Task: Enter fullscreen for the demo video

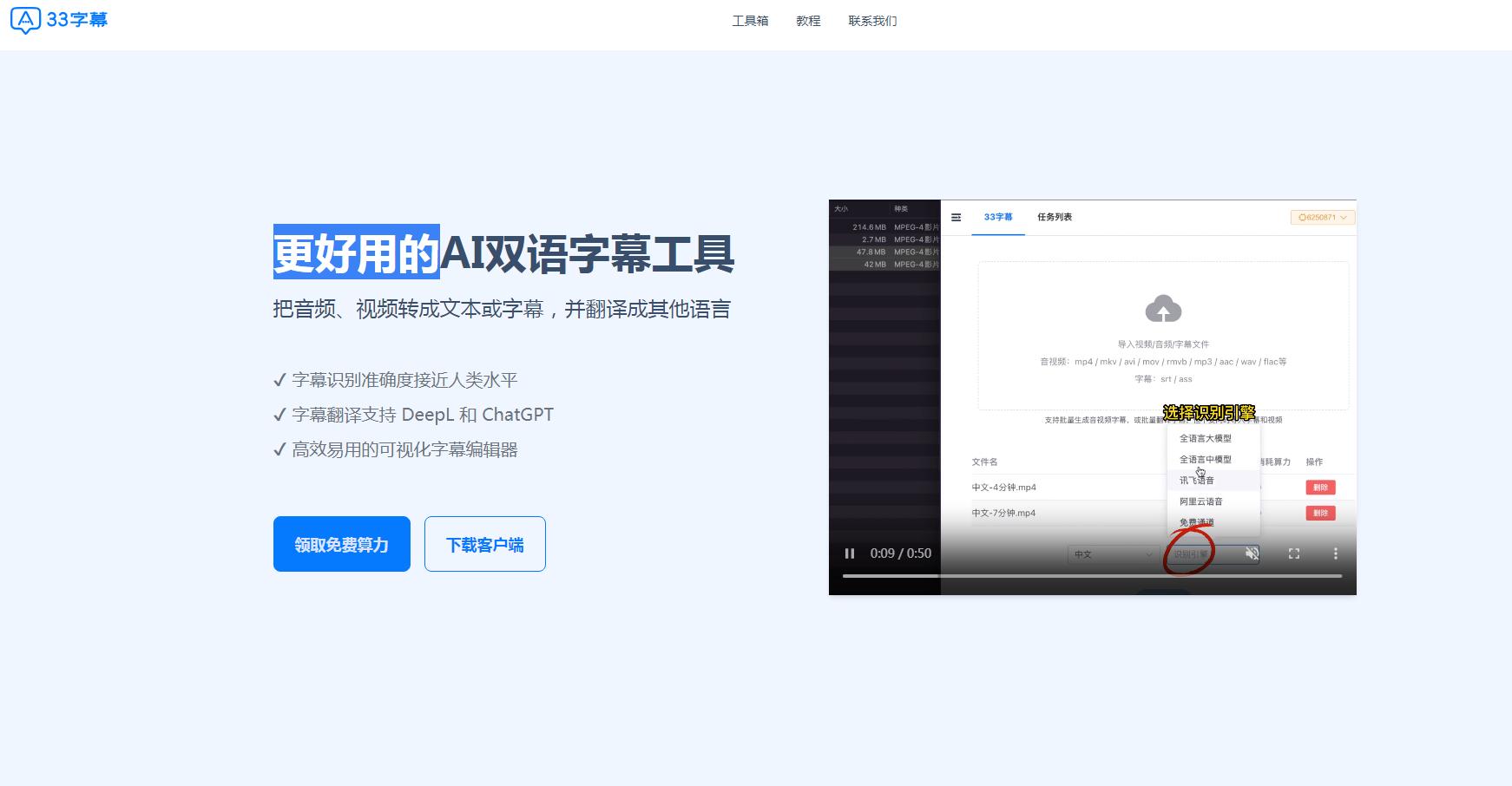Action: (1294, 553)
